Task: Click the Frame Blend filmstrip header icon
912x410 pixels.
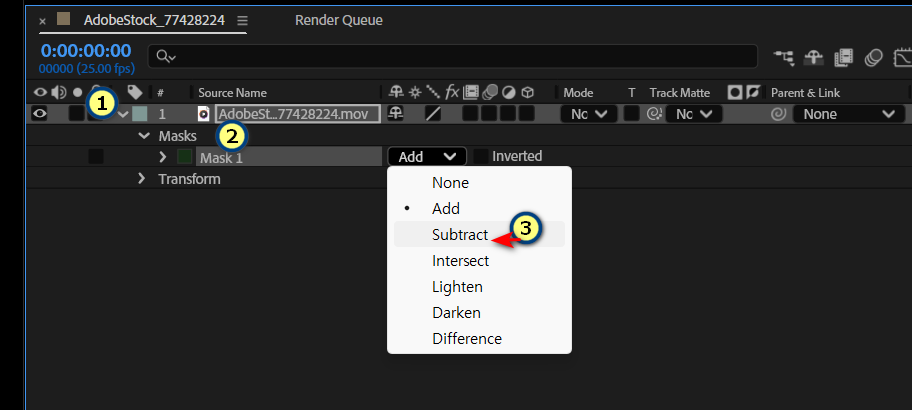Action: click(x=471, y=92)
